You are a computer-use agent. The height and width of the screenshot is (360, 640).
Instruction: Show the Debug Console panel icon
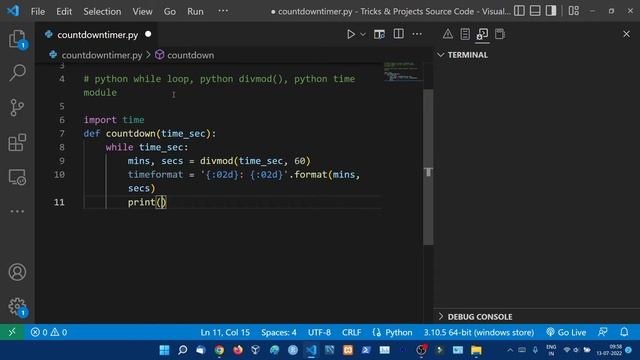(482, 34)
